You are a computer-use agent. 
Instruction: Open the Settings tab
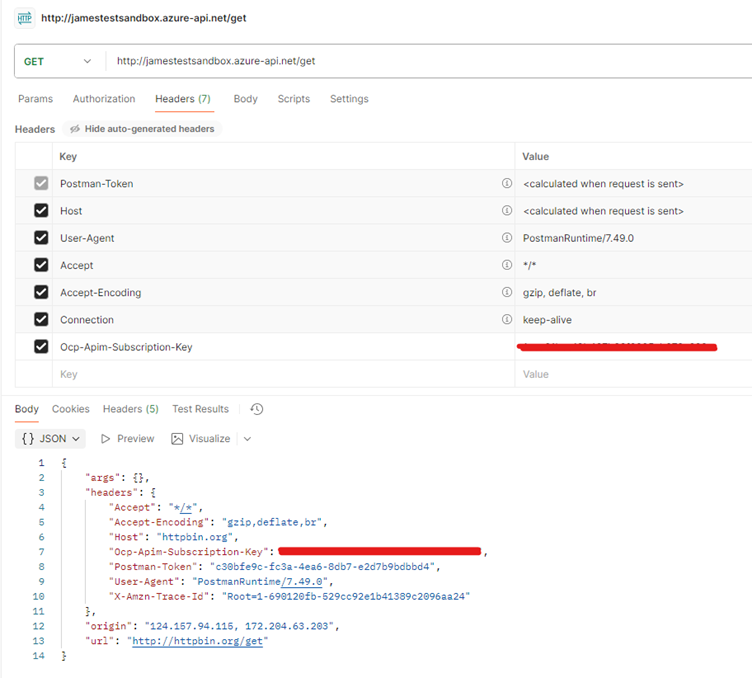[349, 99]
